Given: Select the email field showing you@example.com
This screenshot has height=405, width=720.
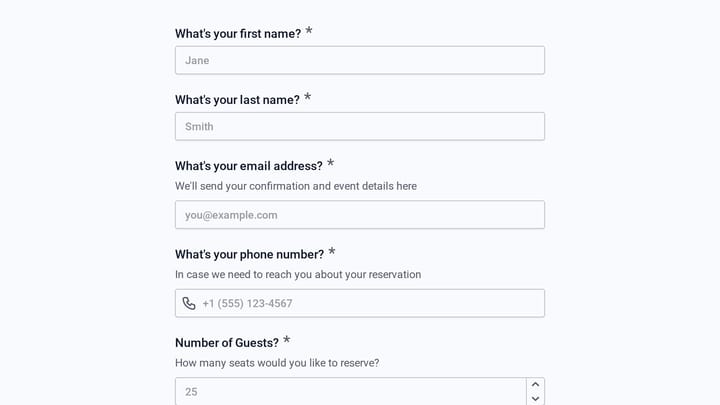Looking at the screenshot, I should (360, 214).
